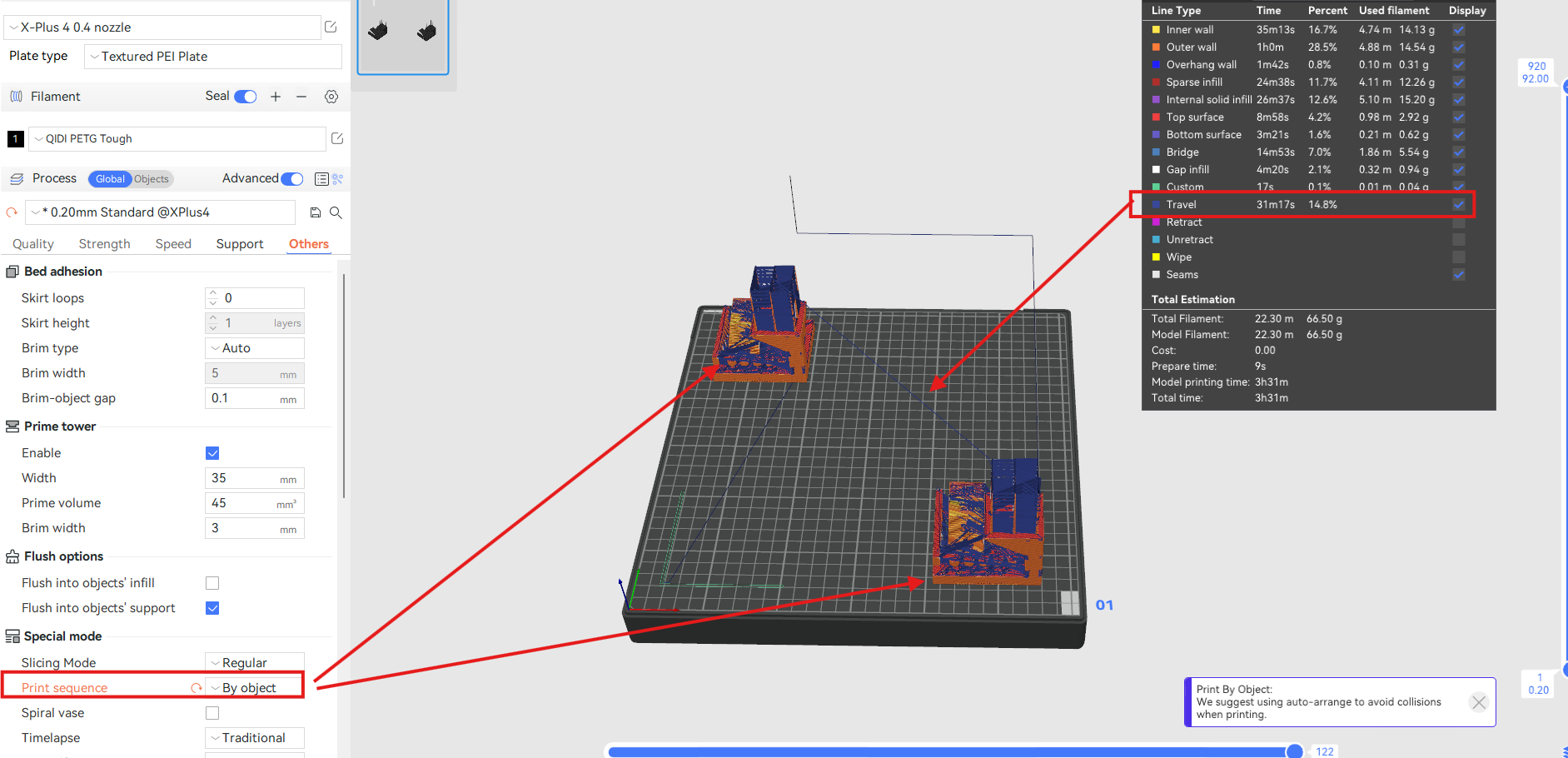Screen dimensions: 1568x758
Task: Open the process settings list view icon
Action: [321, 178]
